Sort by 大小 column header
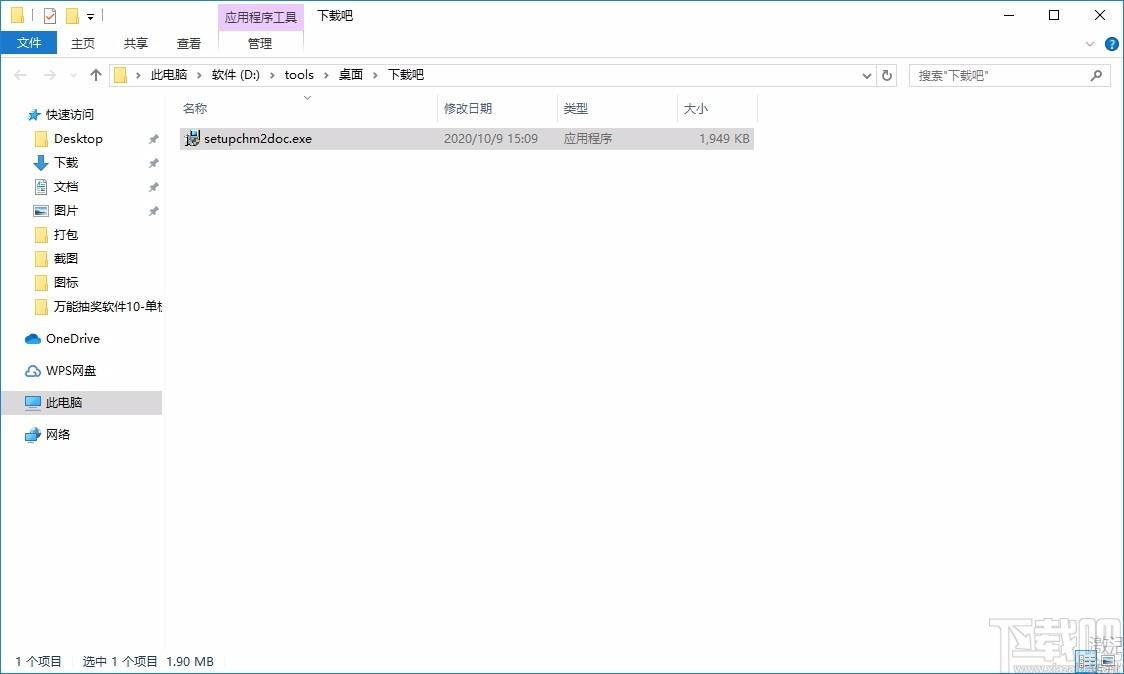The height and width of the screenshot is (674, 1124). point(695,108)
